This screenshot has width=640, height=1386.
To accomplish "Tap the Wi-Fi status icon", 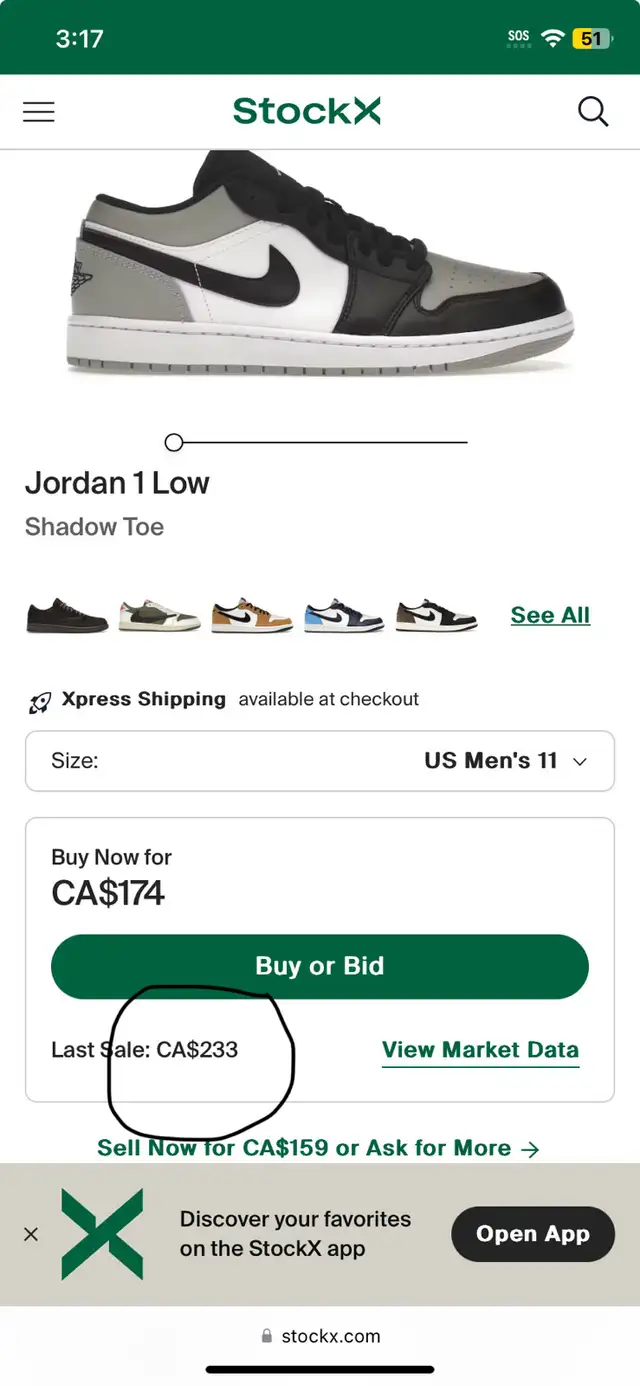I will (x=552, y=39).
